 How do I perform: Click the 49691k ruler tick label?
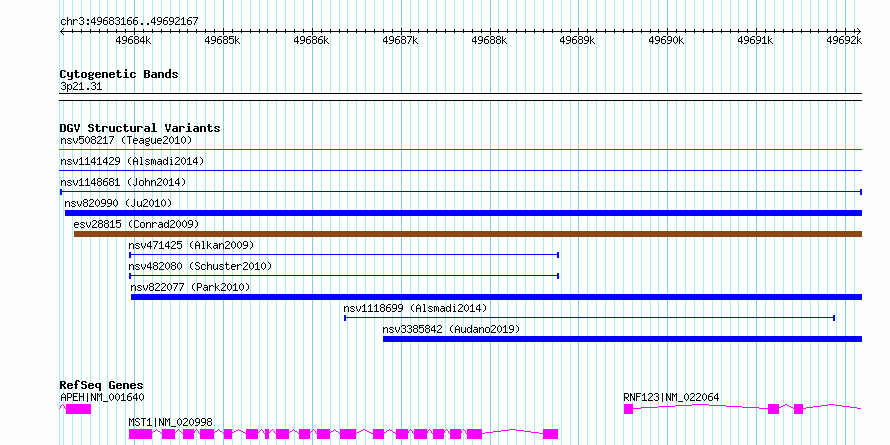[x=755, y=40]
